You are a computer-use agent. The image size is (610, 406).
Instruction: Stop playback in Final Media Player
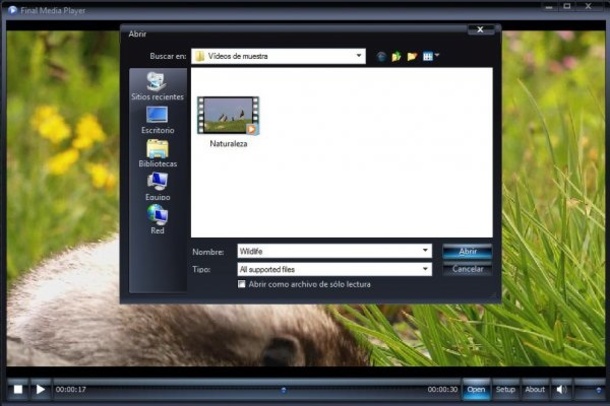pyautogui.click(x=18, y=389)
